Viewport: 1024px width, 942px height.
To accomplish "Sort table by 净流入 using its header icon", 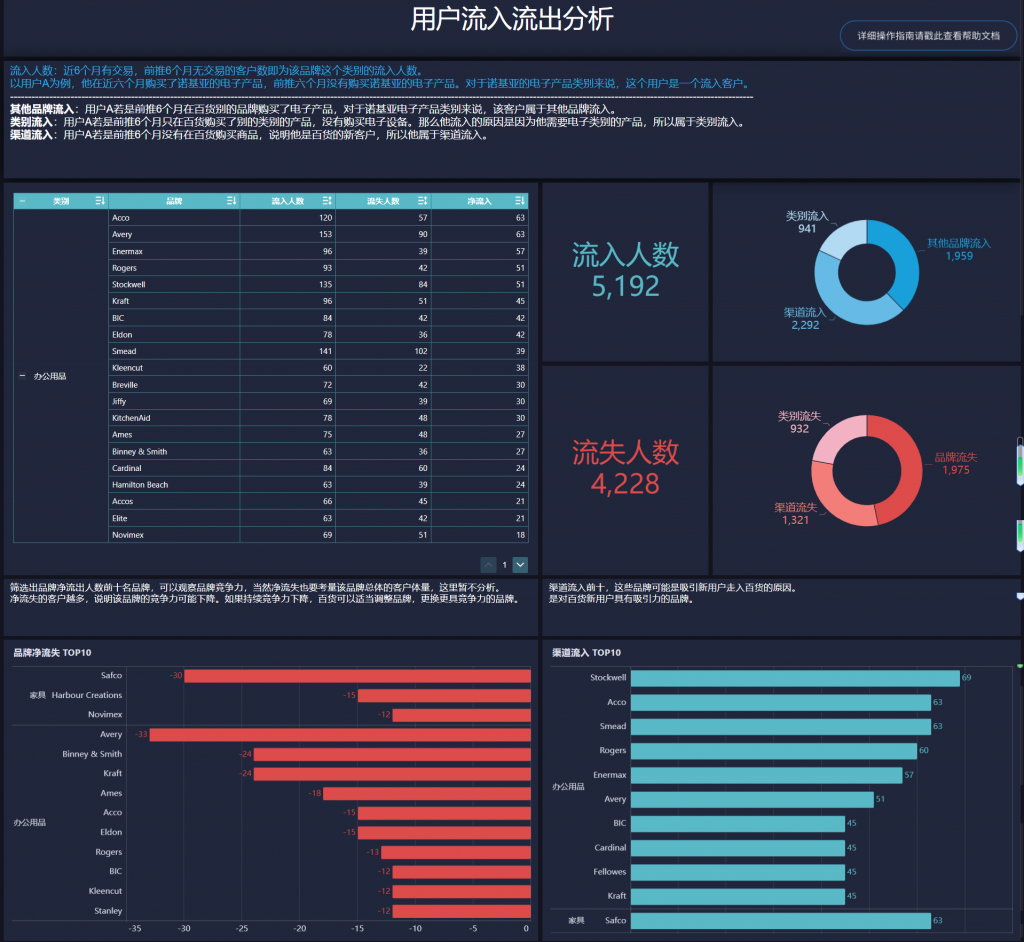I will pyautogui.click(x=519, y=201).
